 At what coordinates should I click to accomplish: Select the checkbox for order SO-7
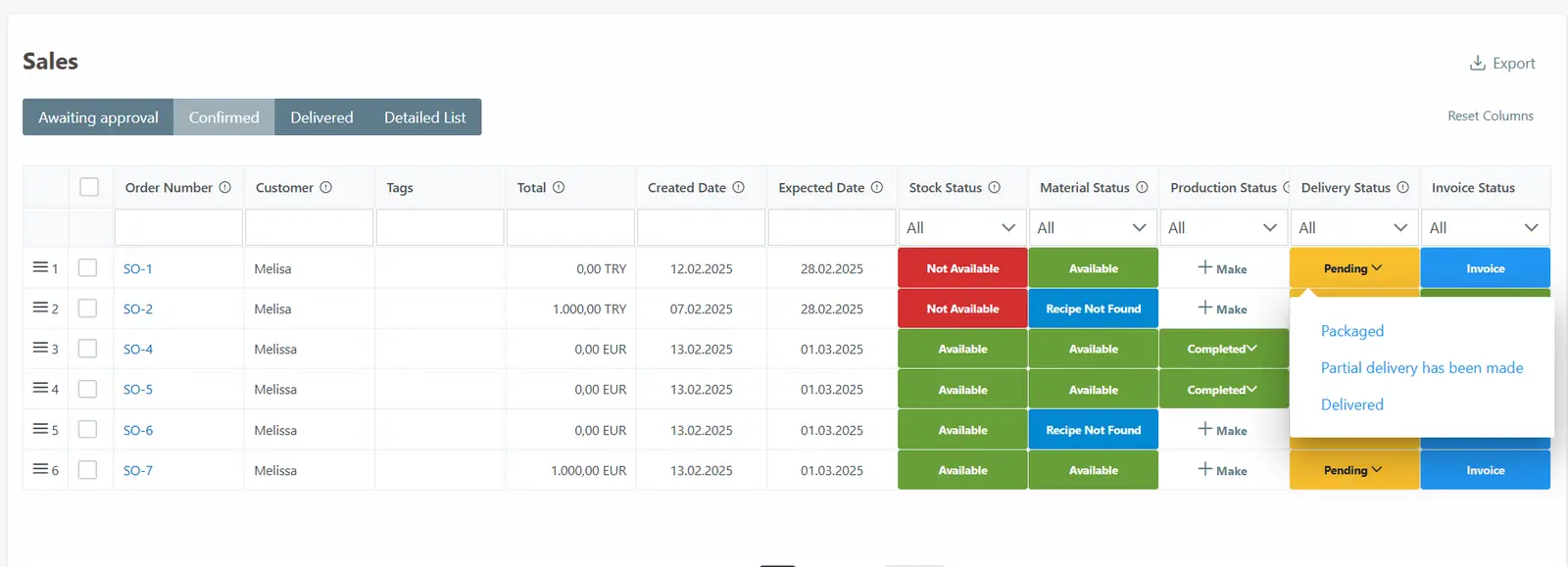click(x=87, y=469)
